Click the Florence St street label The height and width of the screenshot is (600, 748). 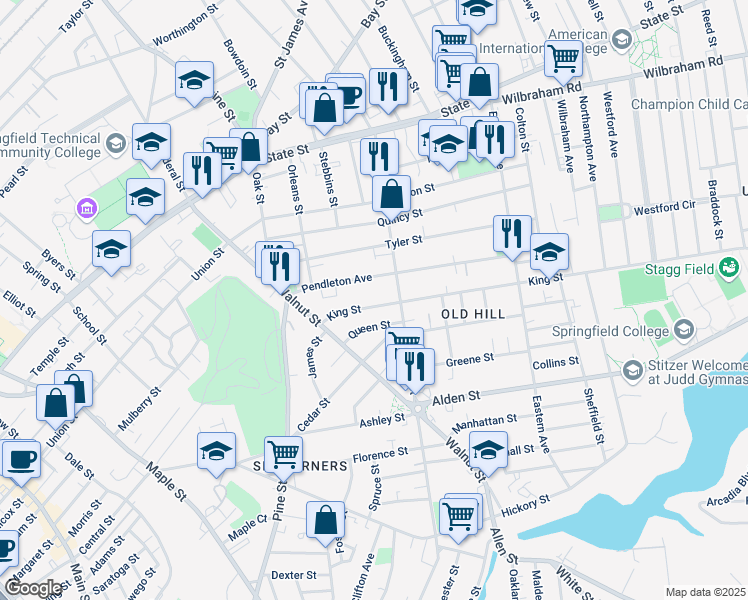[381, 454]
